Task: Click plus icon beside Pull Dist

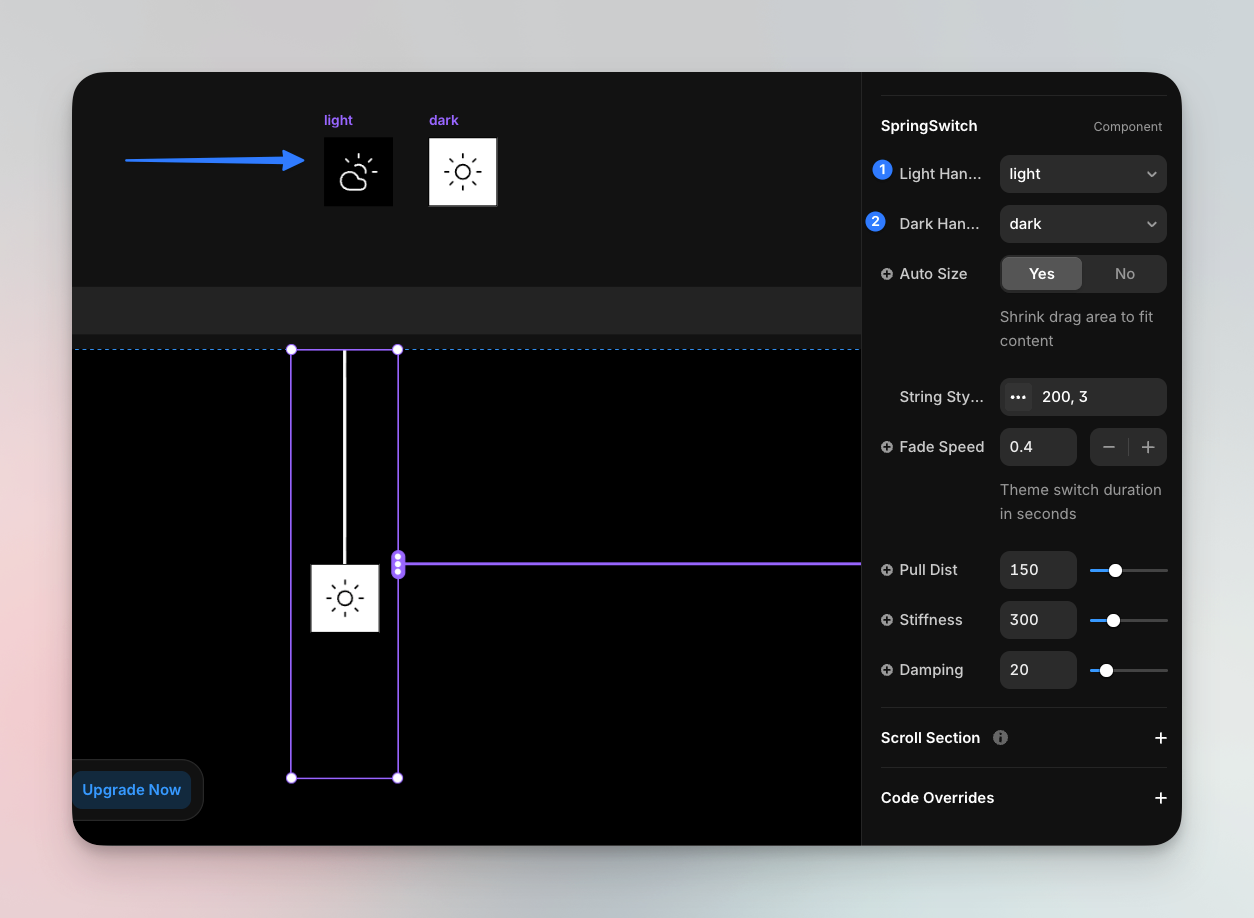Action: tap(887, 570)
